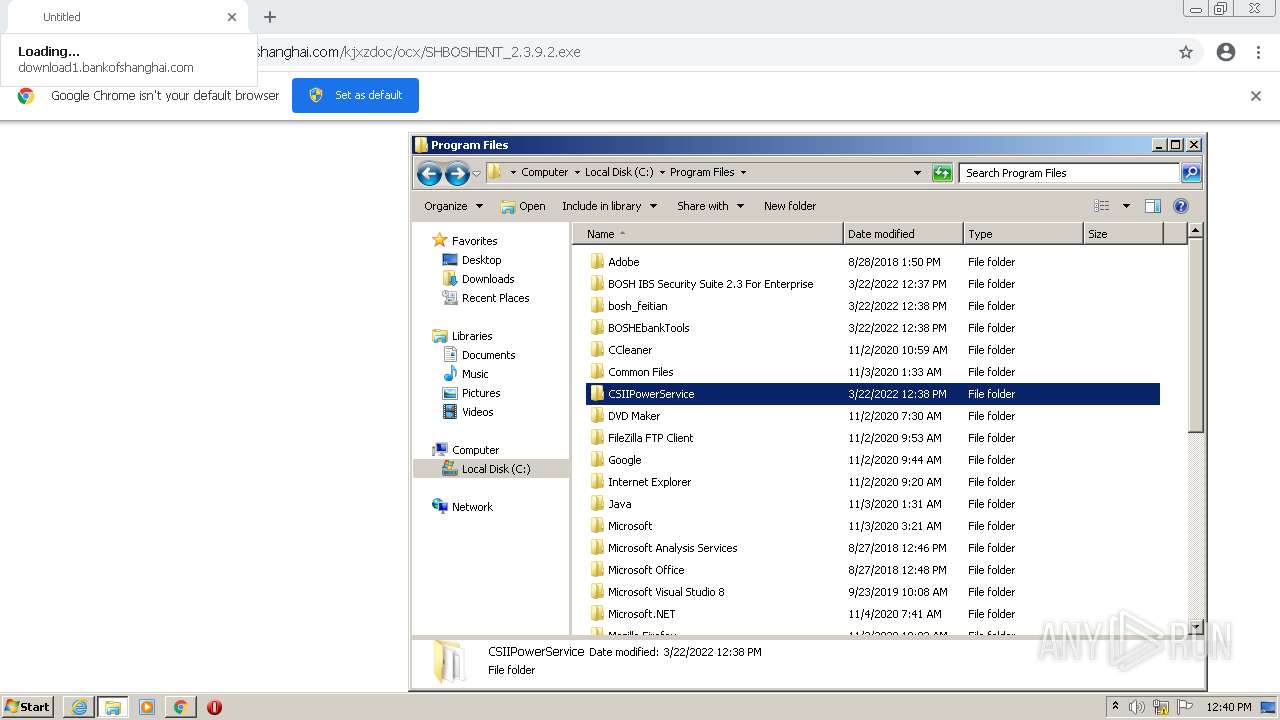
Task: Sort by the Name column header
Action: tap(708, 234)
